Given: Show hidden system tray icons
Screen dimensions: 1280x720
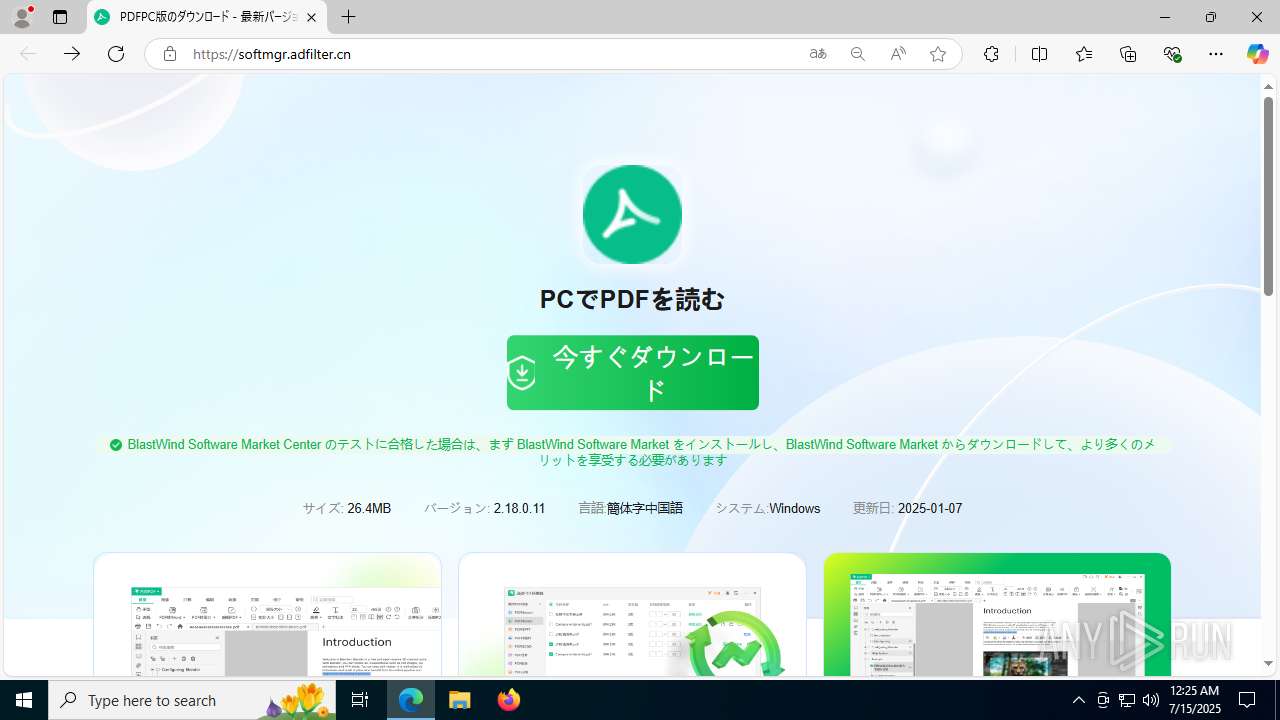Looking at the screenshot, I should tap(1078, 700).
